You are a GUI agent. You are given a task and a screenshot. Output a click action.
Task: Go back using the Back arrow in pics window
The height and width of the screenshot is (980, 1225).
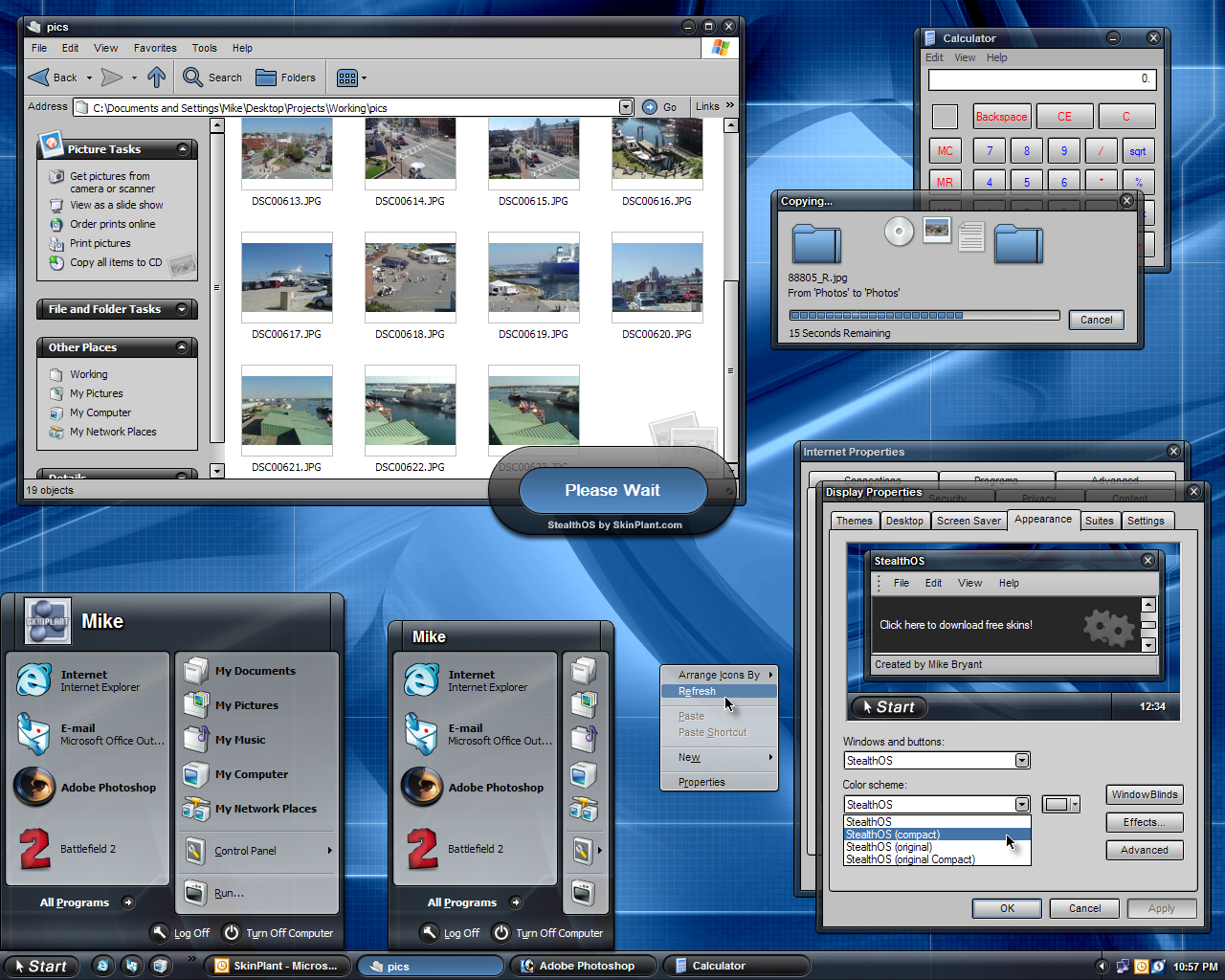coord(53,78)
